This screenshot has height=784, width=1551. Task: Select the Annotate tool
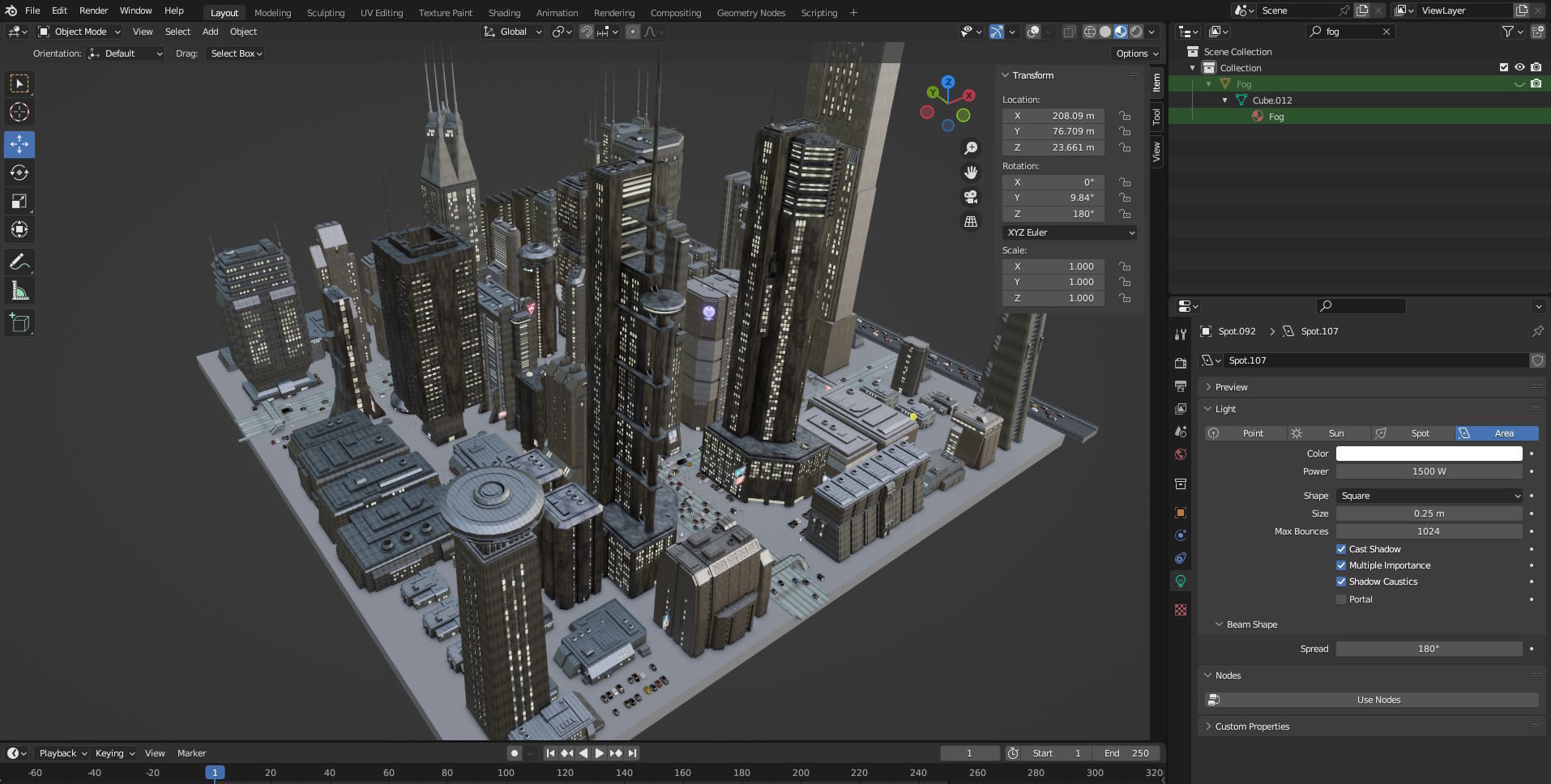(19, 262)
